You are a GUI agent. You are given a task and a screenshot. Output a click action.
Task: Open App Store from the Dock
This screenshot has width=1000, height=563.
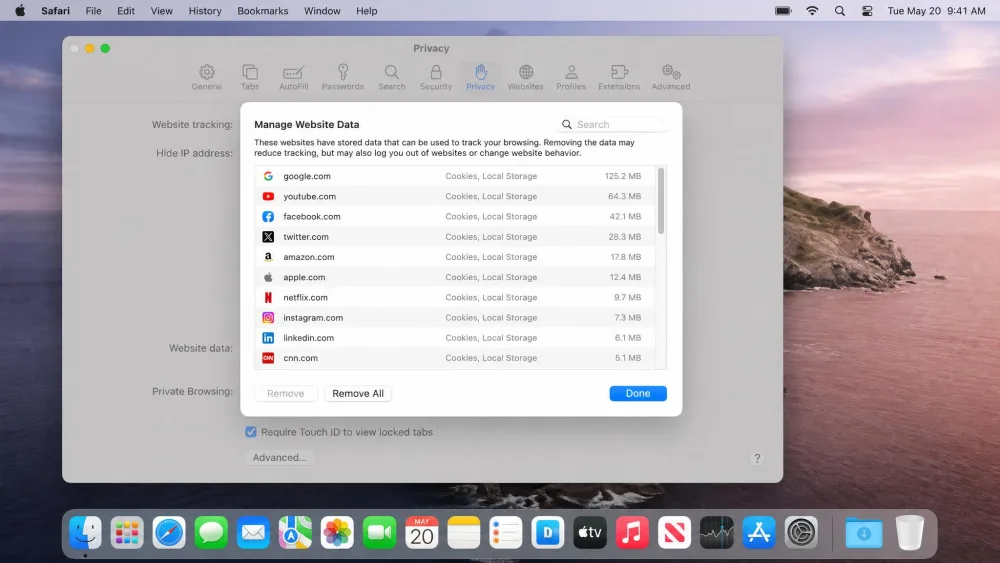tap(758, 532)
